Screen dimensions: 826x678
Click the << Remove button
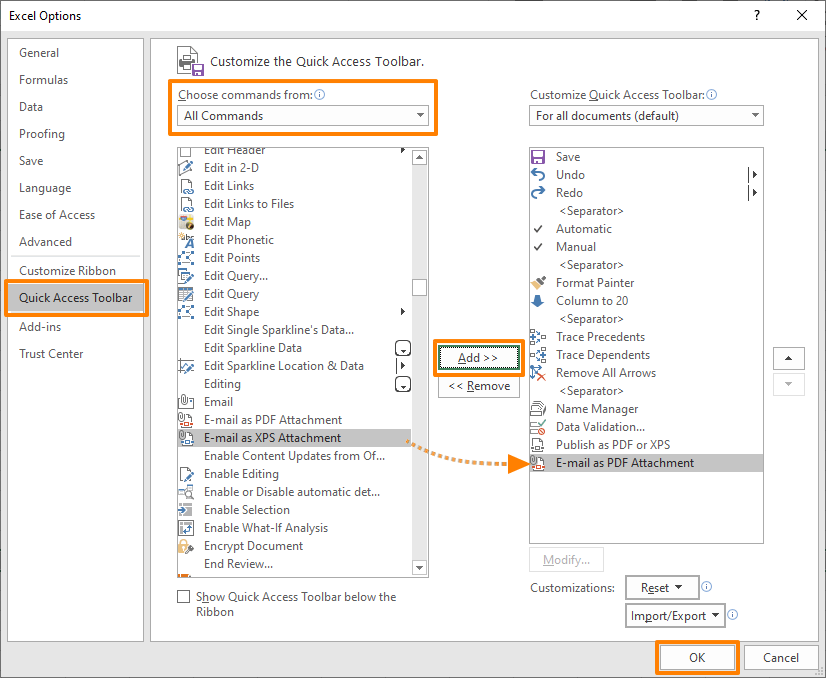(x=479, y=386)
